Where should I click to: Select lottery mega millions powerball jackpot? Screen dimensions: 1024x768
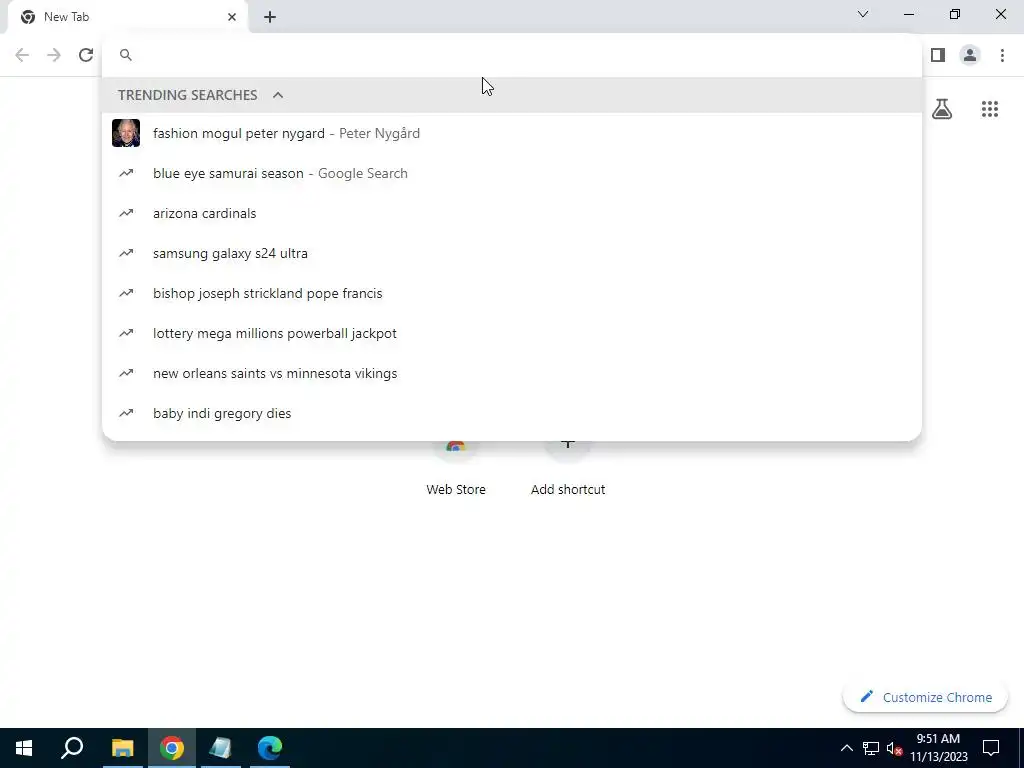coord(512,333)
